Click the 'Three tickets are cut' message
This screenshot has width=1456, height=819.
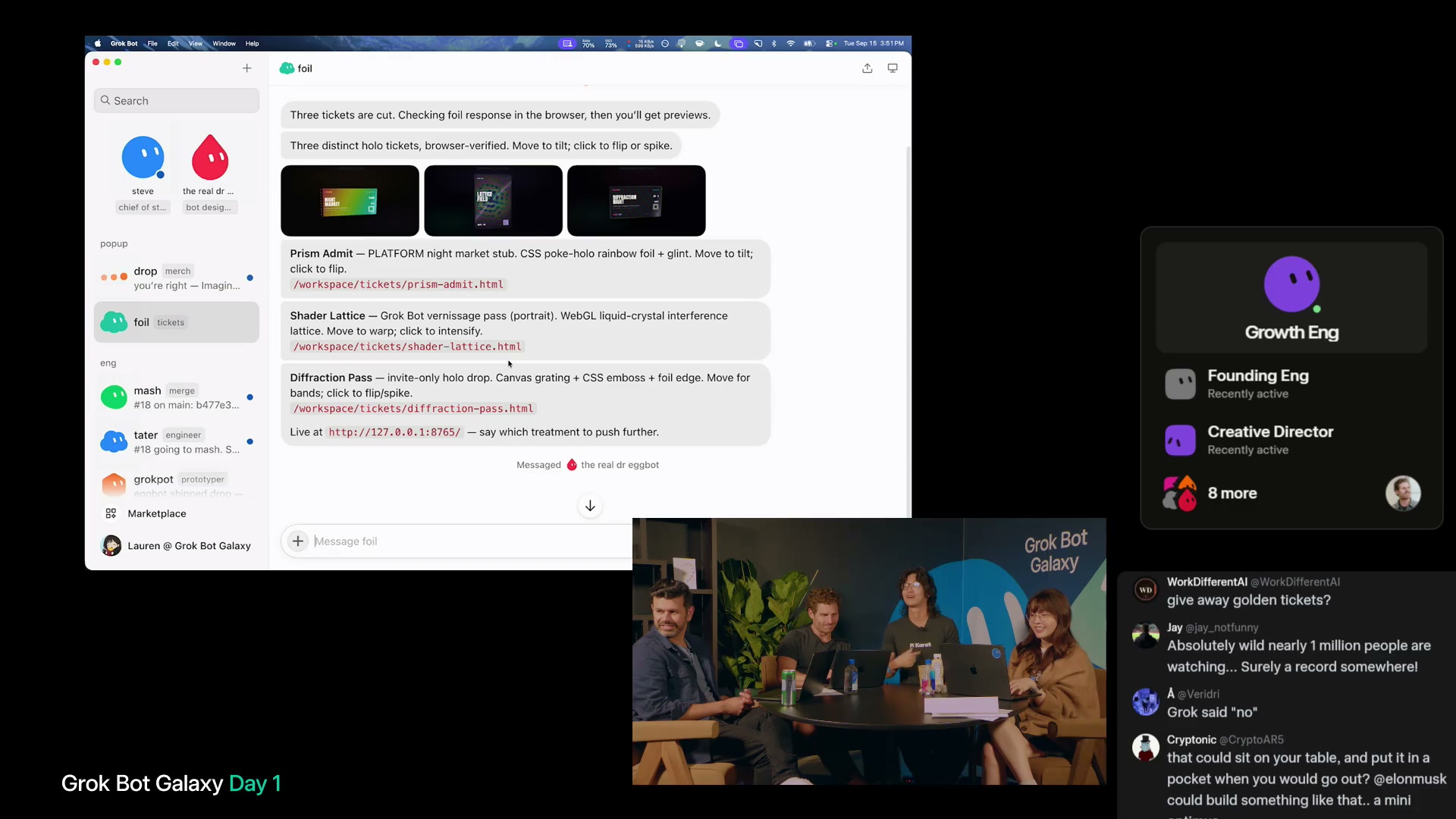coord(500,115)
